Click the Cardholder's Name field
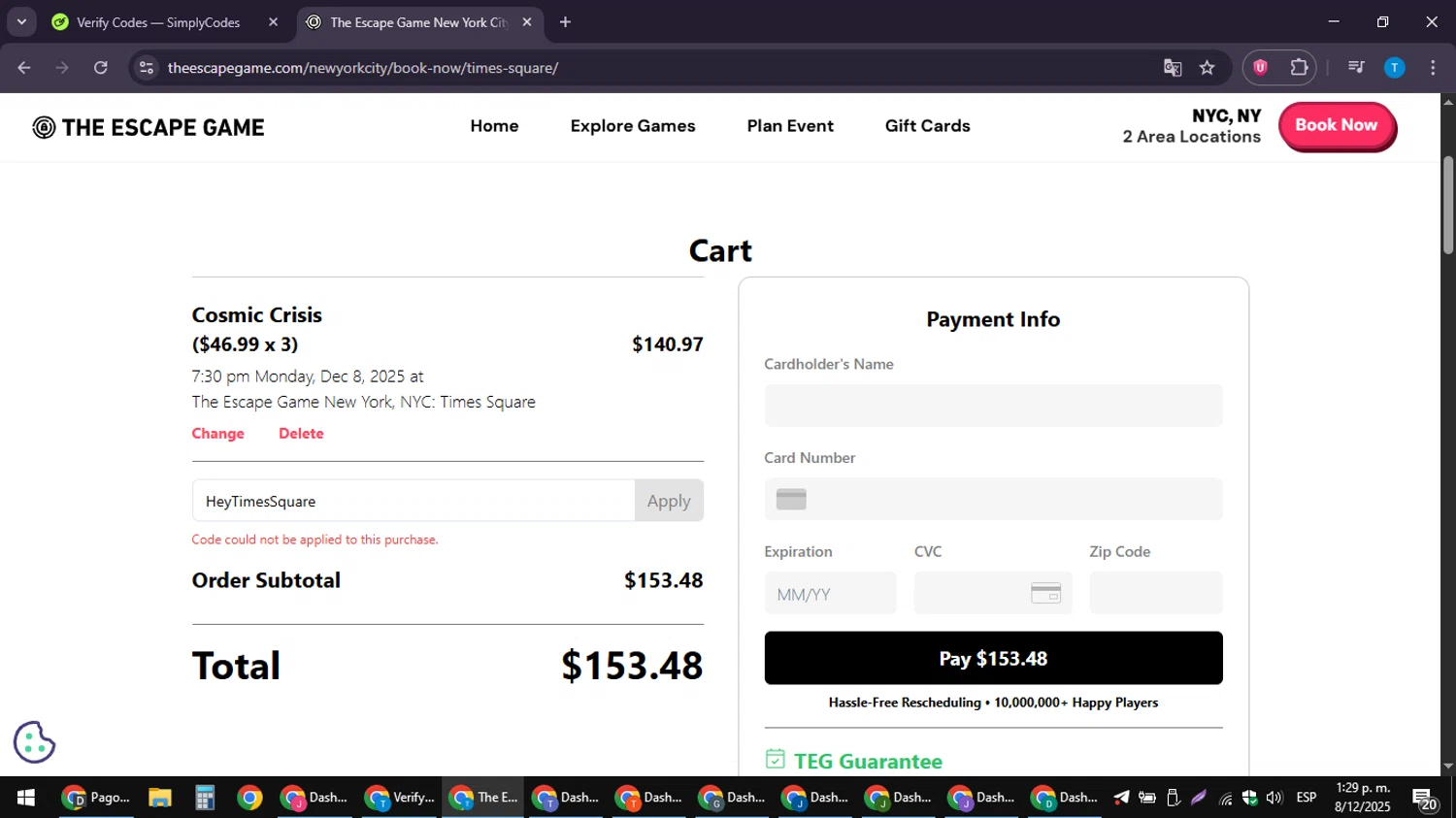1456x818 pixels. [993, 406]
